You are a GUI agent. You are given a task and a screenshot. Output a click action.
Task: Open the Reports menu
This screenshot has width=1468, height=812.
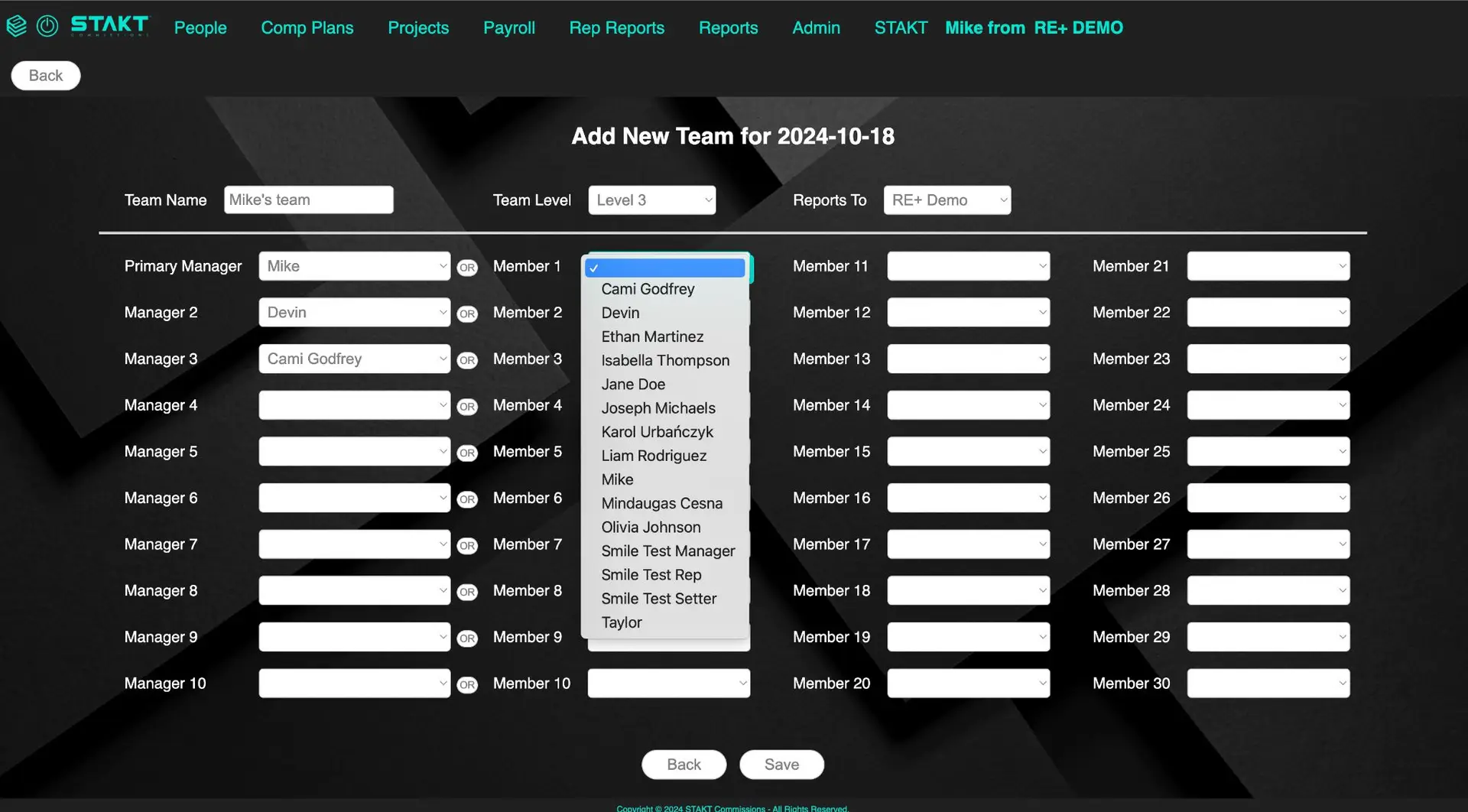coord(729,28)
